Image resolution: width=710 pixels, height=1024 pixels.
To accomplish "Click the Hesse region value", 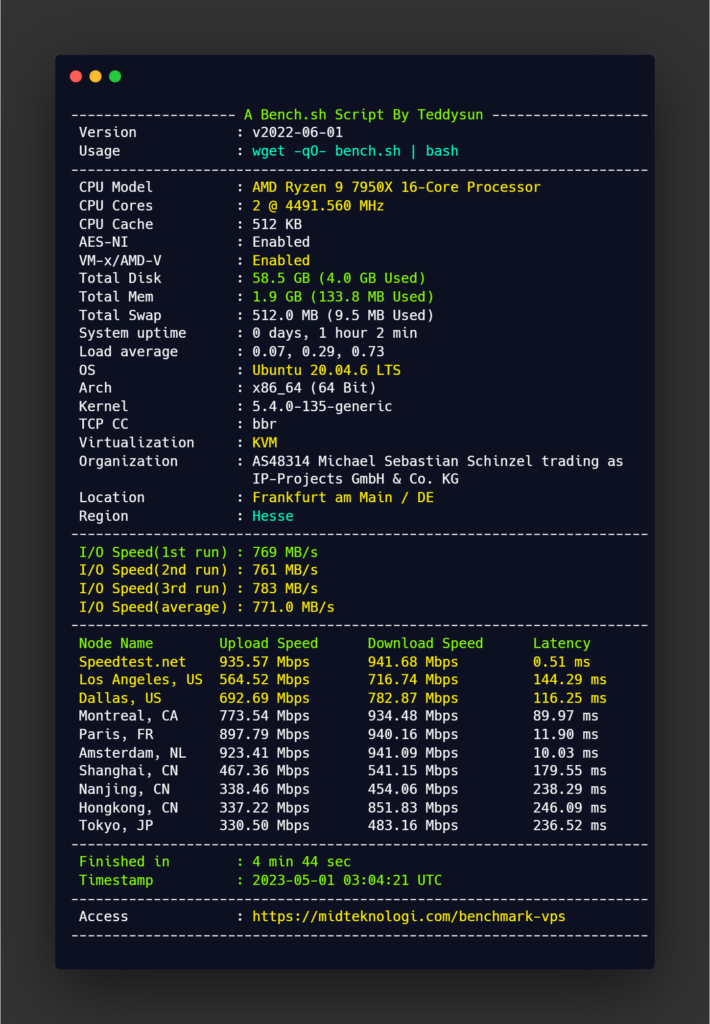I will tap(273, 516).
